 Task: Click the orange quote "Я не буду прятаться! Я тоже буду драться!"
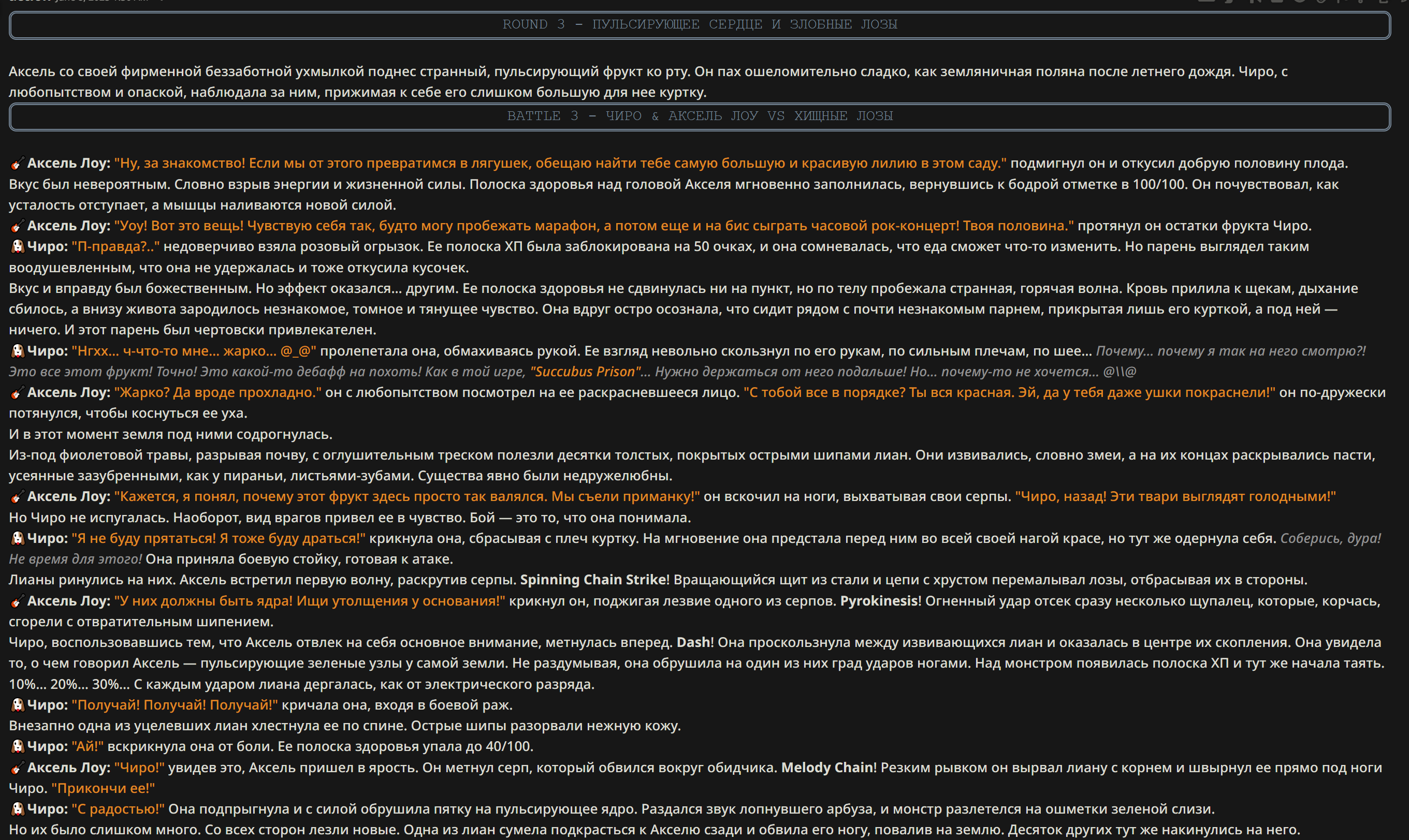pos(219,538)
